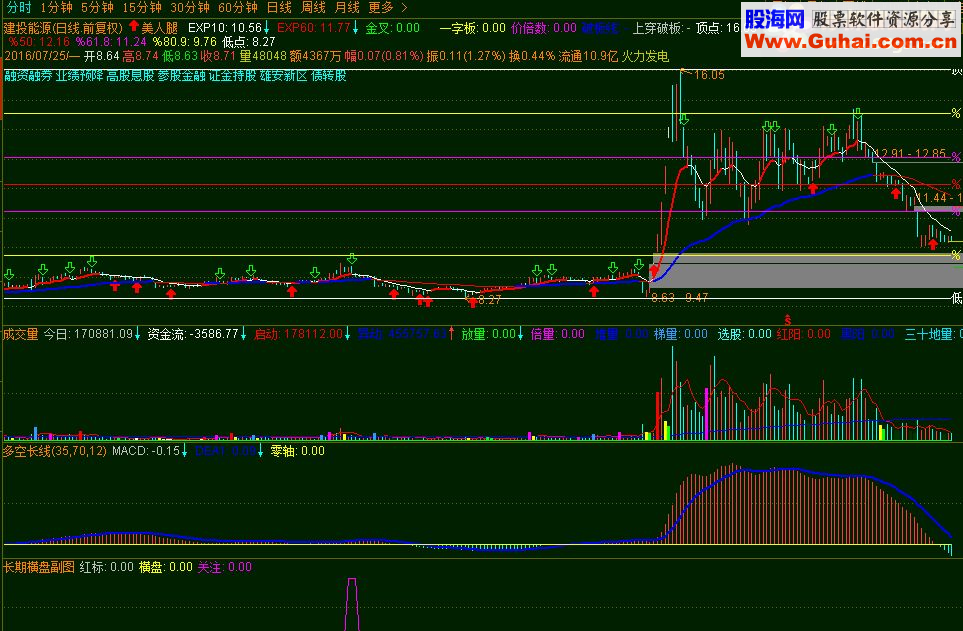Viewport: 963px width, 631px height.
Task: Switch to the 月线 monthly chart tab
Action: pos(347,7)
